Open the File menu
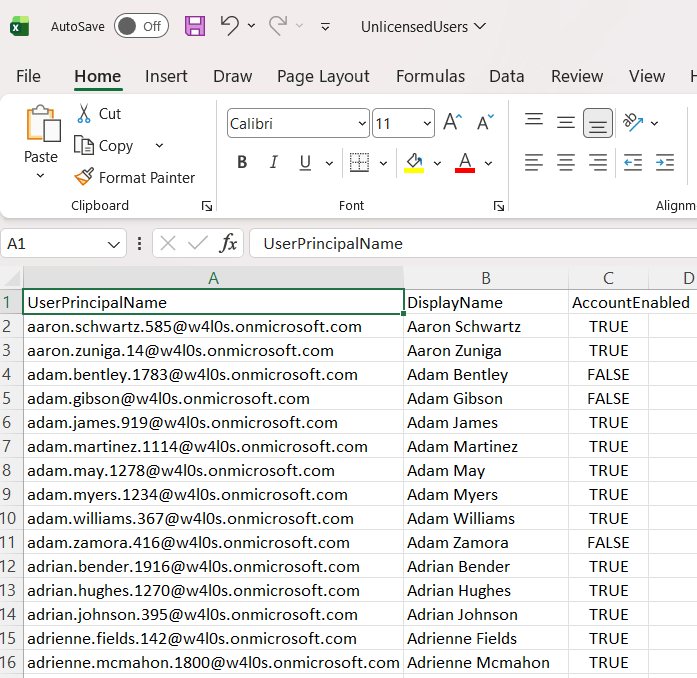The height and width of the screenshot is (678, 697). [x=28, y=76]
